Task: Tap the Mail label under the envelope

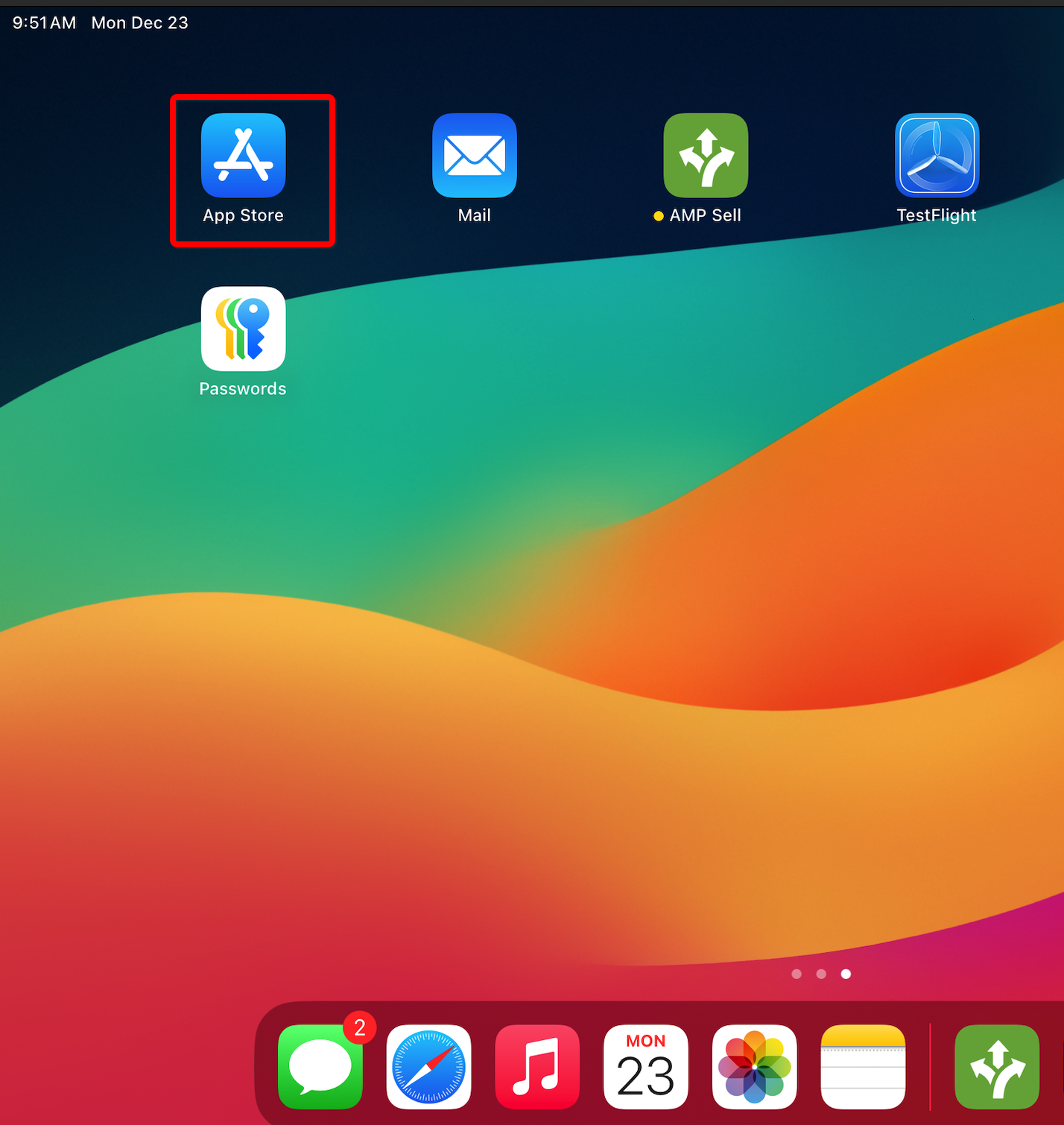Action: tap(475, 215)
